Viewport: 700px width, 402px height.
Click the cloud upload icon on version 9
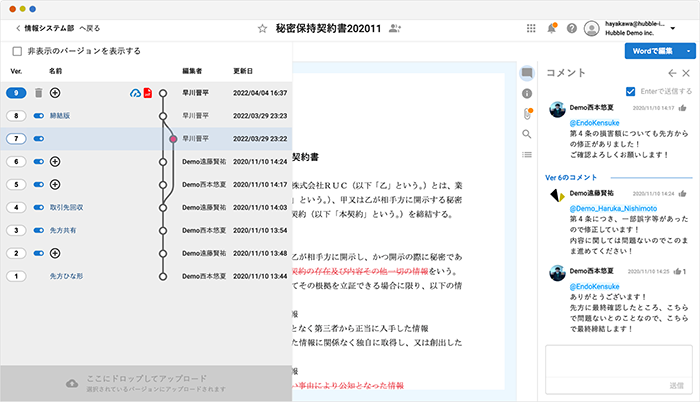[134, 93]
